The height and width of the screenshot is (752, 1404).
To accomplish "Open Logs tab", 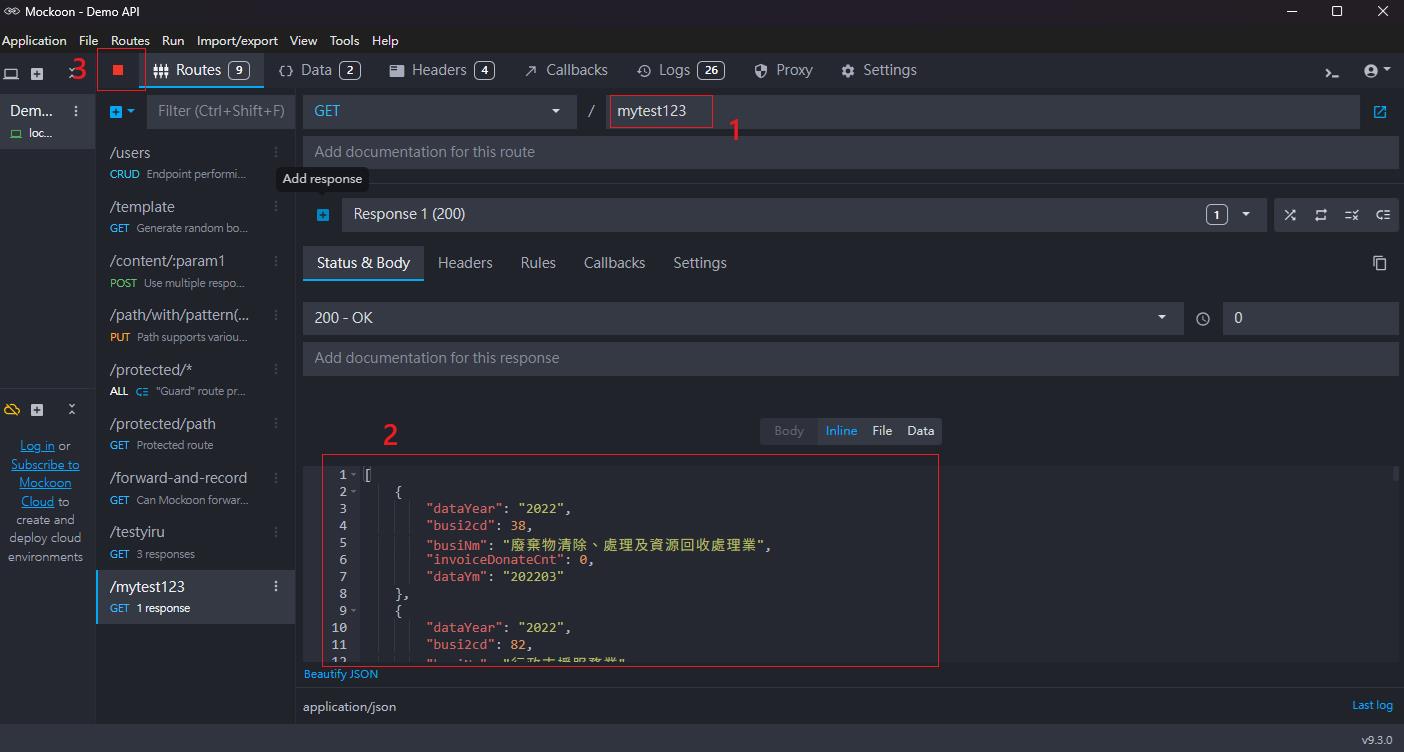I will pyautogui.click(x=680, y=70).
